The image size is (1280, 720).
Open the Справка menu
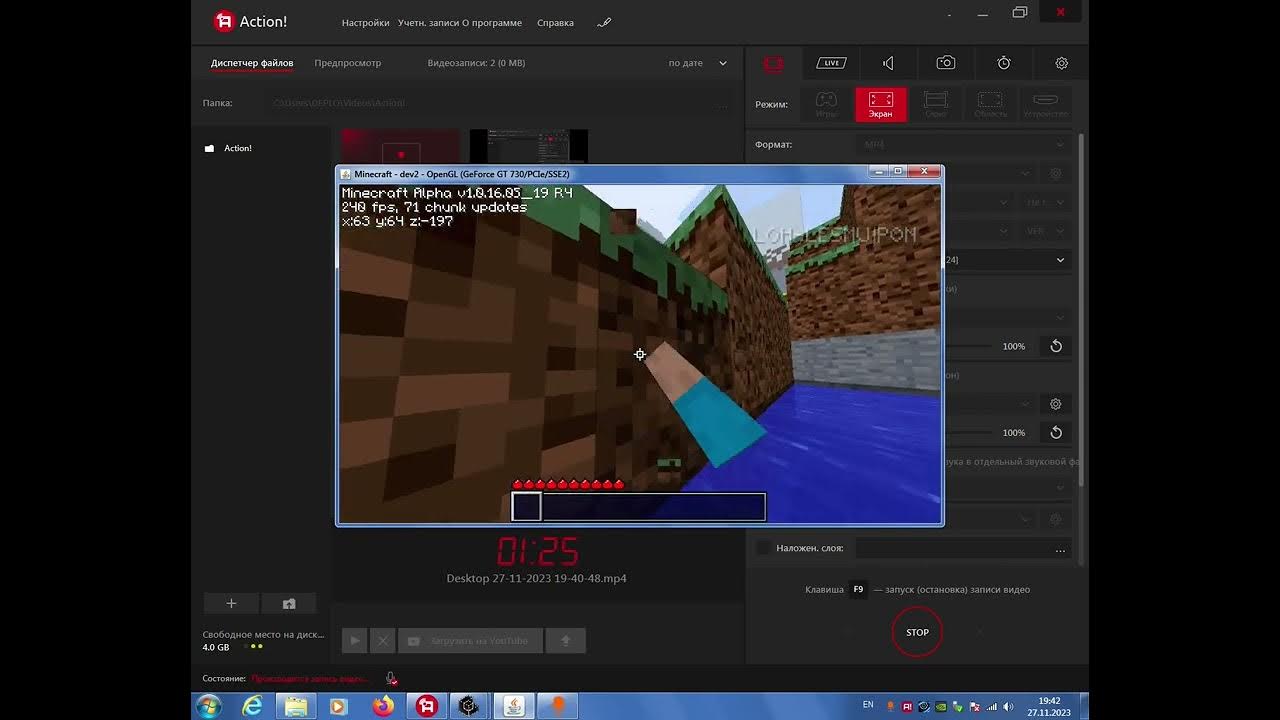coord(555,22)
